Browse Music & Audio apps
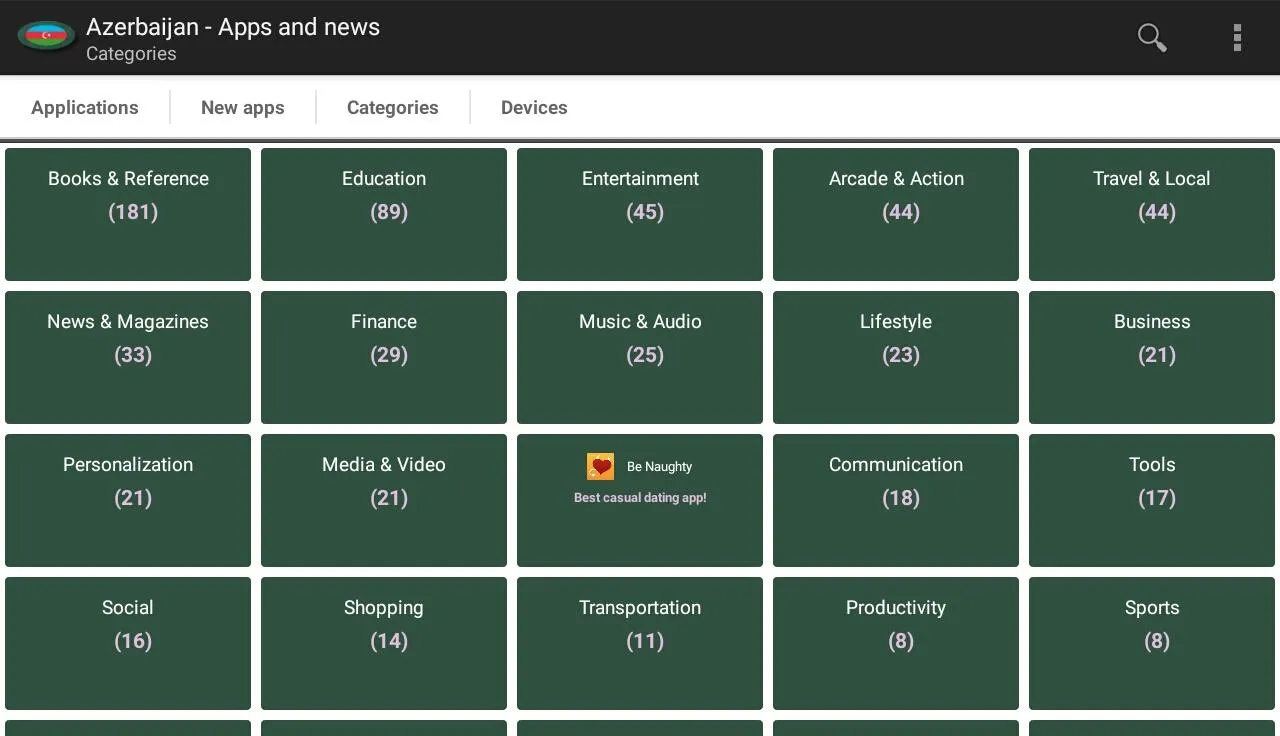 [640, 357]
